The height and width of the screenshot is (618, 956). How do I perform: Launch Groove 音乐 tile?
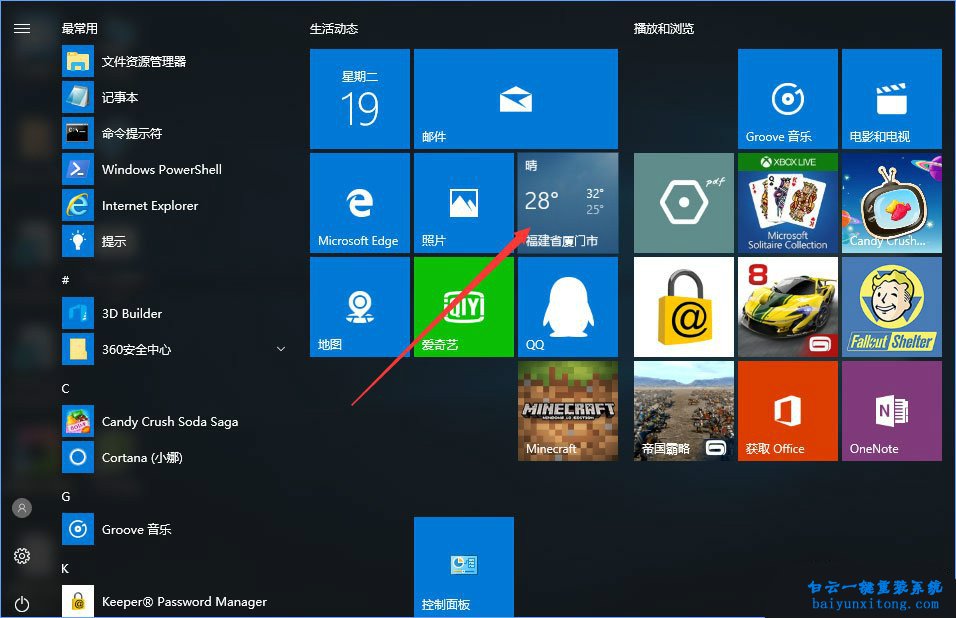click(787, 97)
